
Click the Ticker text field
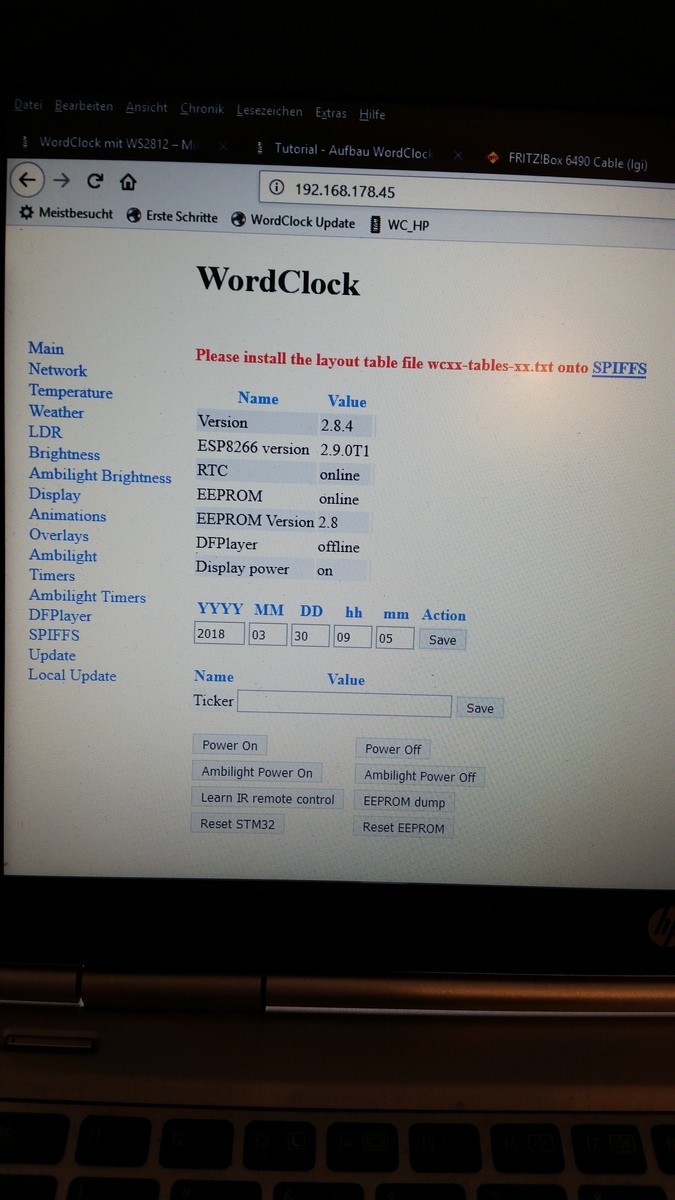[x=345, y=704]
